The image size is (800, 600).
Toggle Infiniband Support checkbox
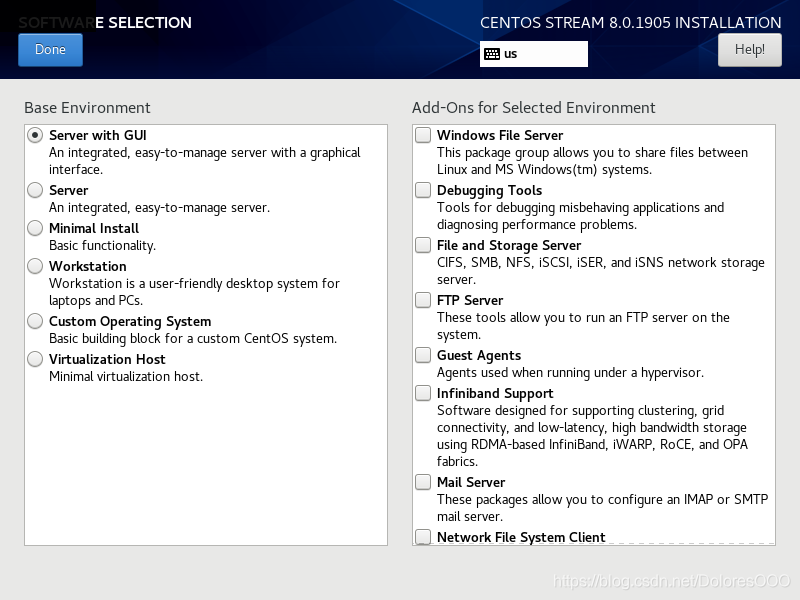[x=423, y=393]
